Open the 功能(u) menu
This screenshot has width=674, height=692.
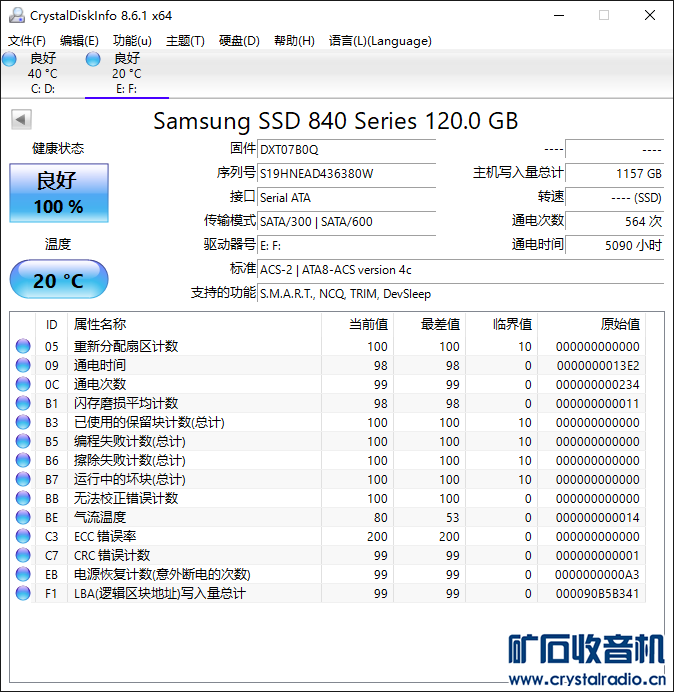click(132, 41)
